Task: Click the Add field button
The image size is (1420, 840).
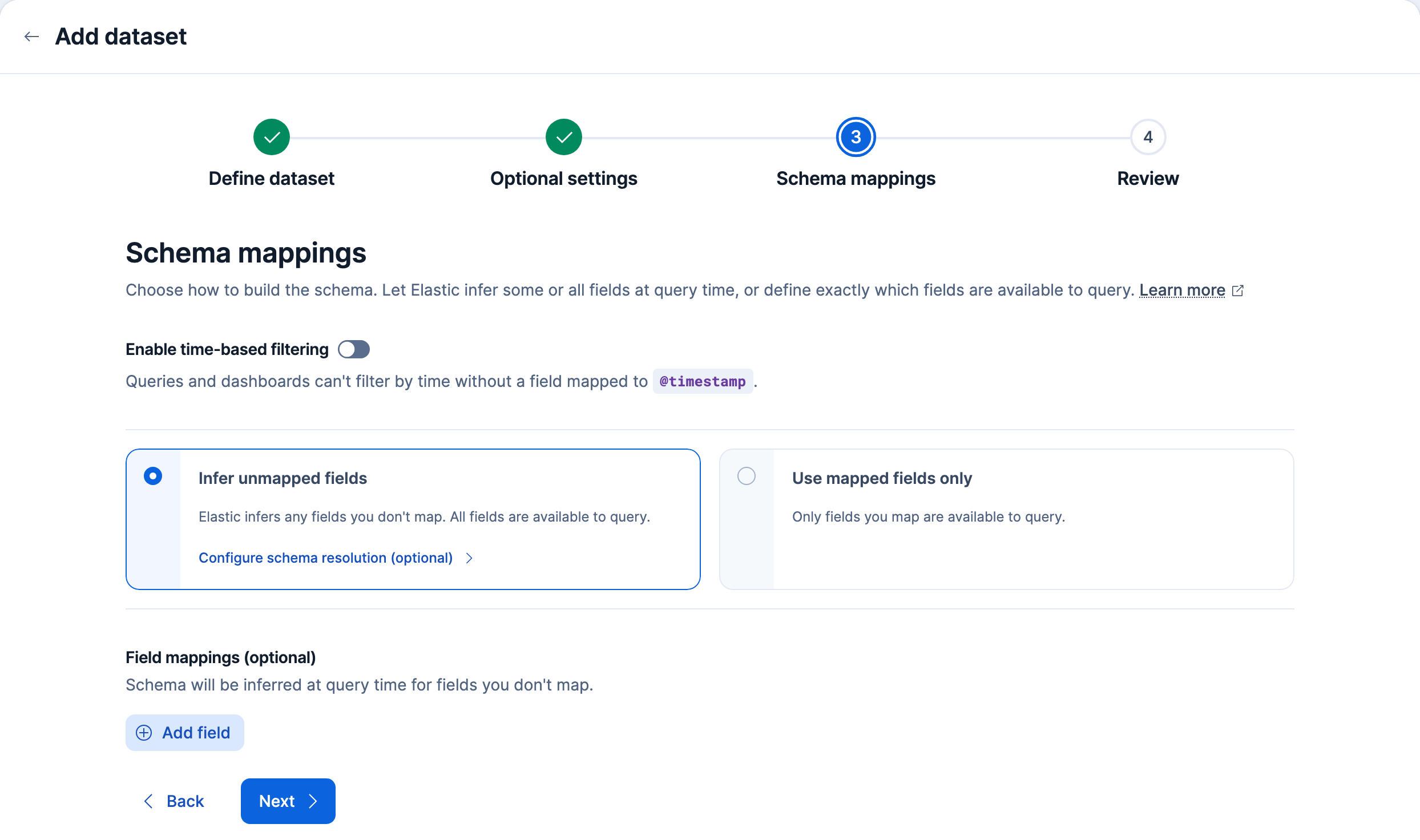Action: (185, 733)
